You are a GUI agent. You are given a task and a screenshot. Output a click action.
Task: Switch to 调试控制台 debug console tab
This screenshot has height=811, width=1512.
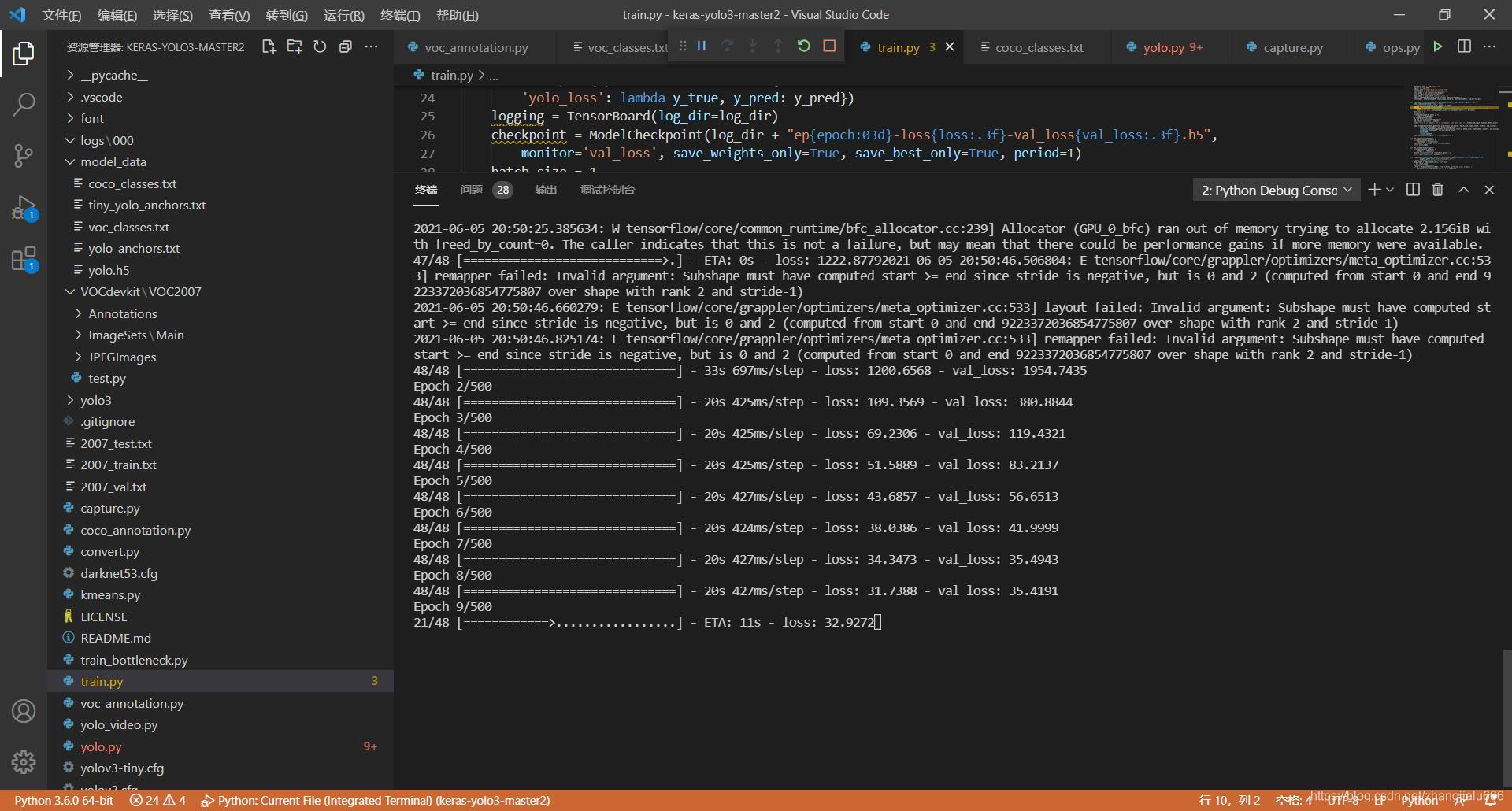(x=607, y=190)
